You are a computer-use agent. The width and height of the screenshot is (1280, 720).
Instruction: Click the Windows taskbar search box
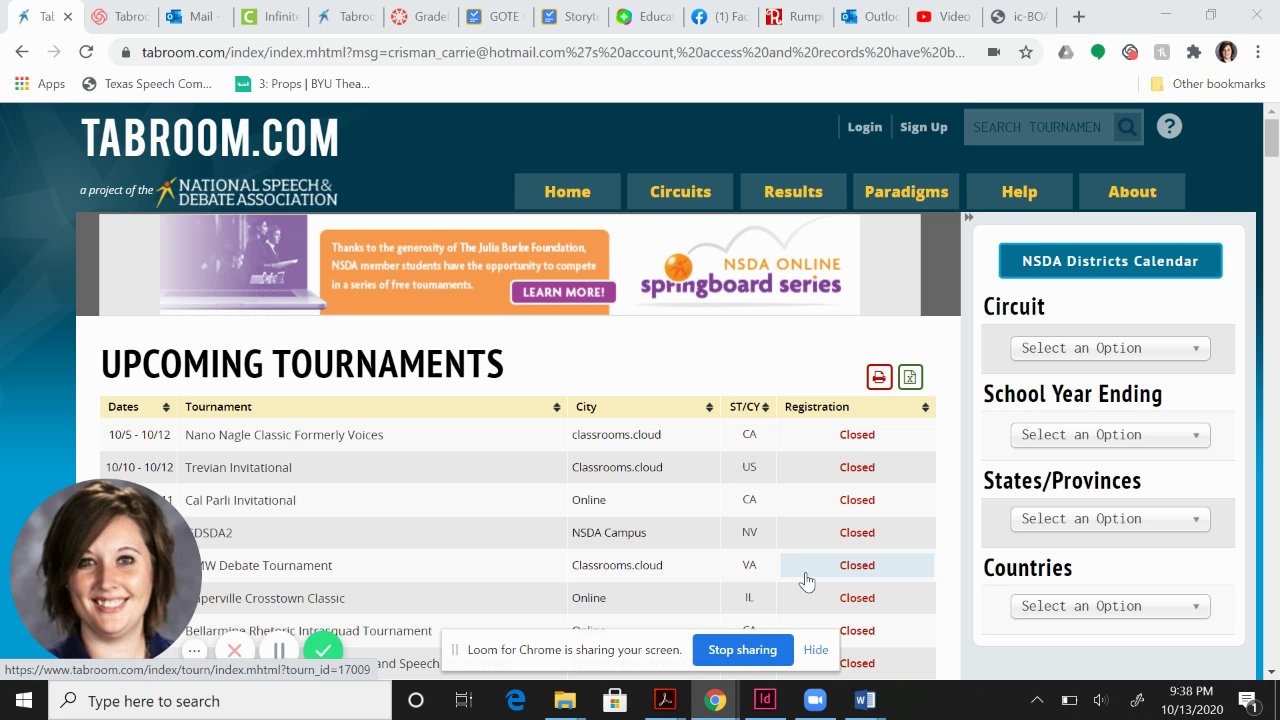tap(220, 700)
